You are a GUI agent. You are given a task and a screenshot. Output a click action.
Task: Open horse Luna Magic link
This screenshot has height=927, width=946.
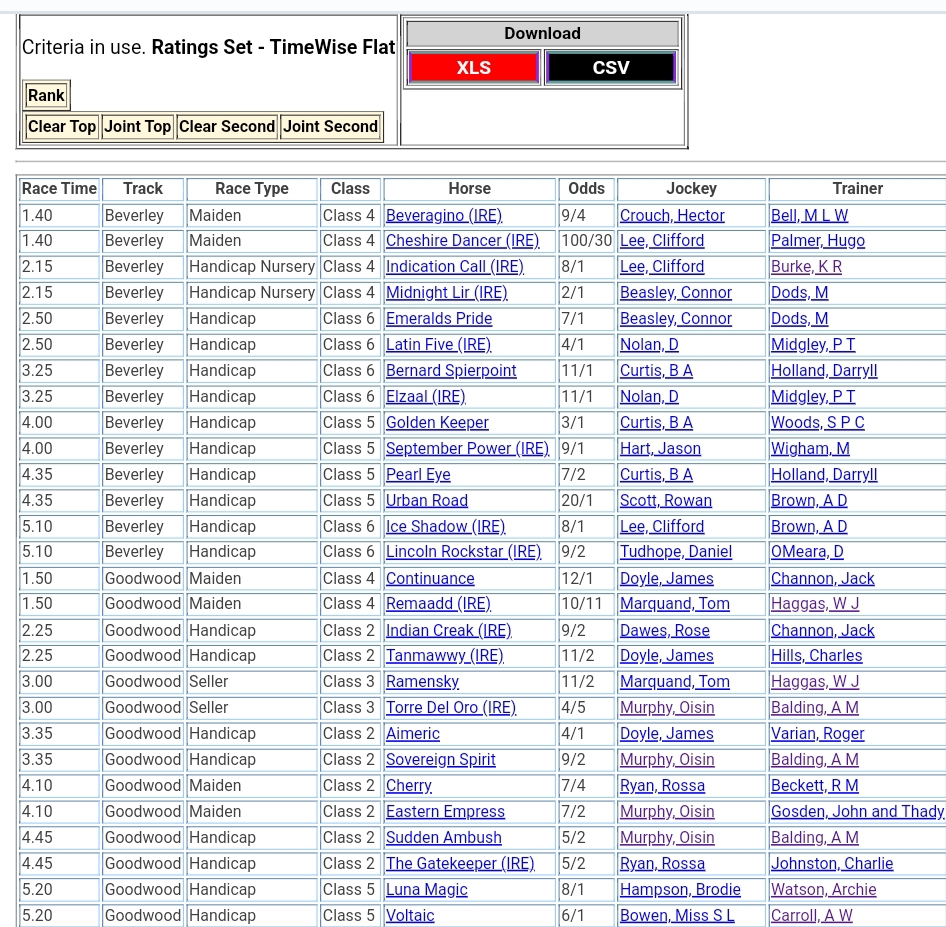(426, 890)
